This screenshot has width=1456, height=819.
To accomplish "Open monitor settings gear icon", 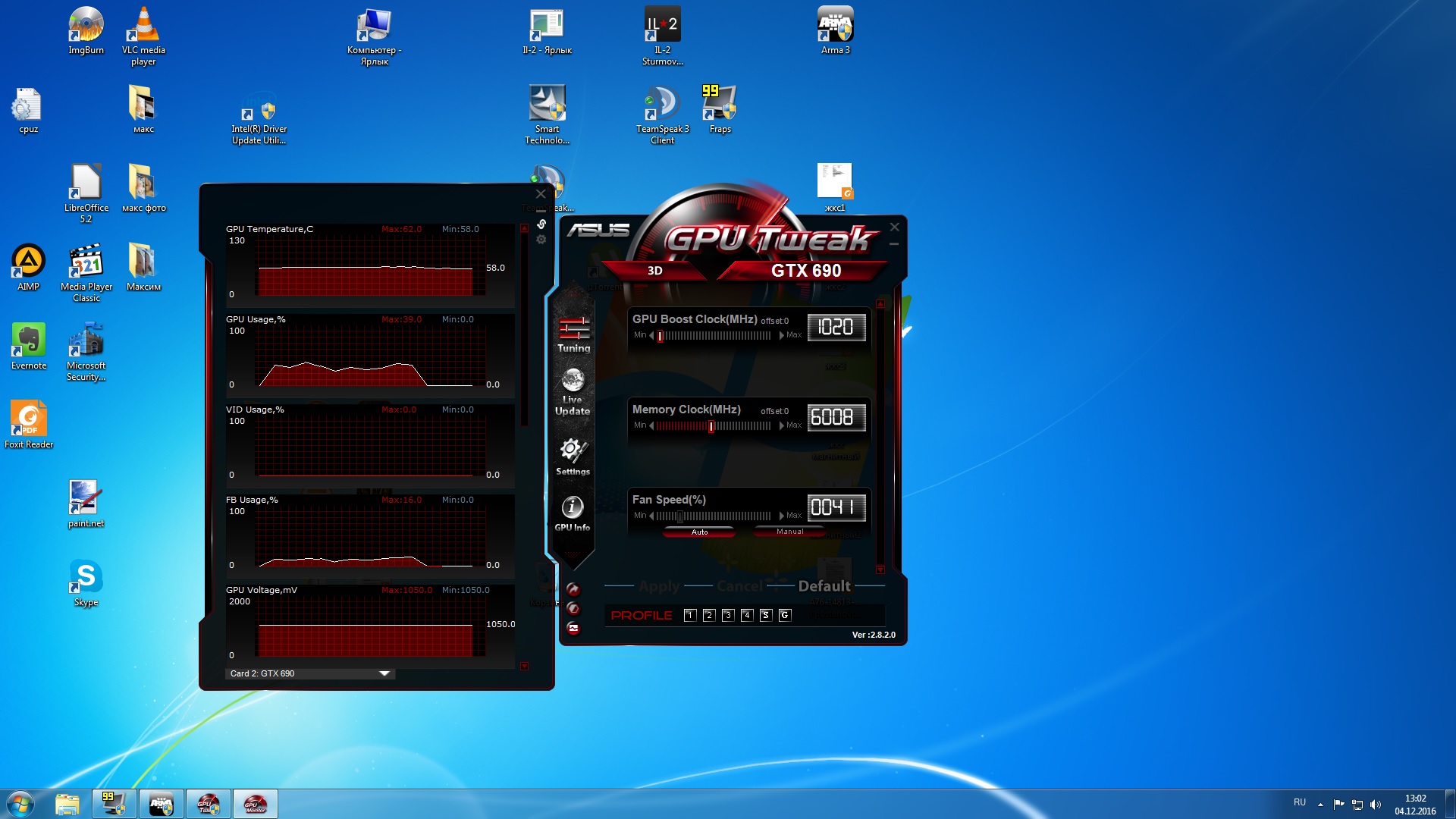I will (x=541, y=240).
